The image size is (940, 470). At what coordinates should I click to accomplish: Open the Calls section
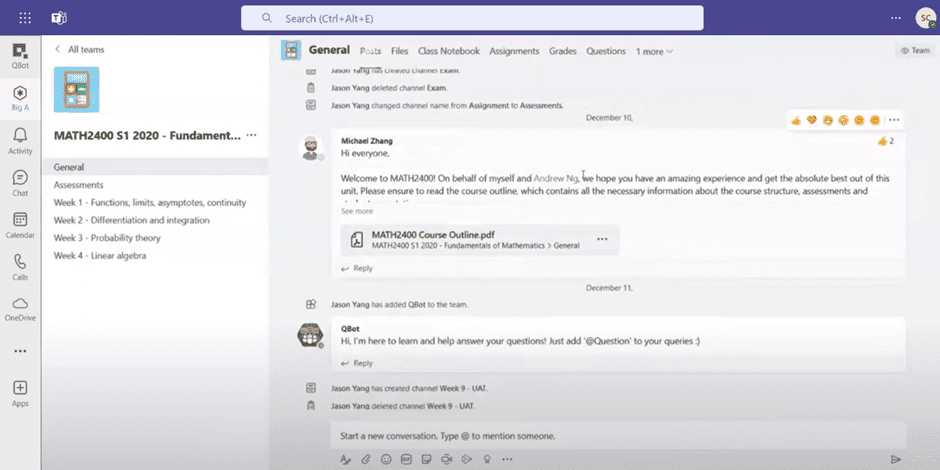20,267
